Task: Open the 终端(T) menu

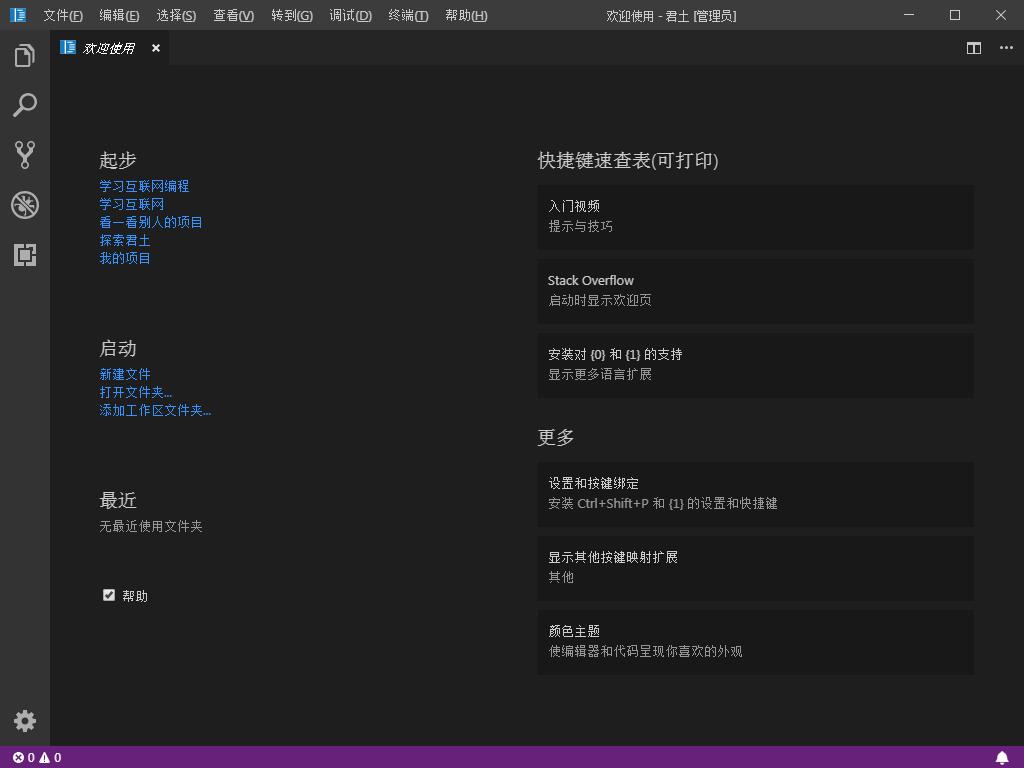Action: tap(407, 15)
